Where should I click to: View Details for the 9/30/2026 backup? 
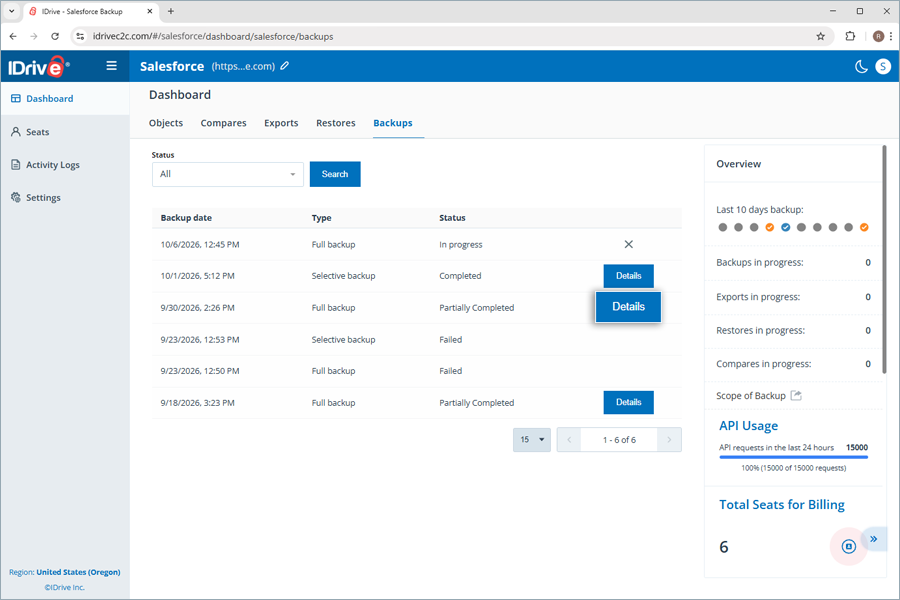click(628, 307)
